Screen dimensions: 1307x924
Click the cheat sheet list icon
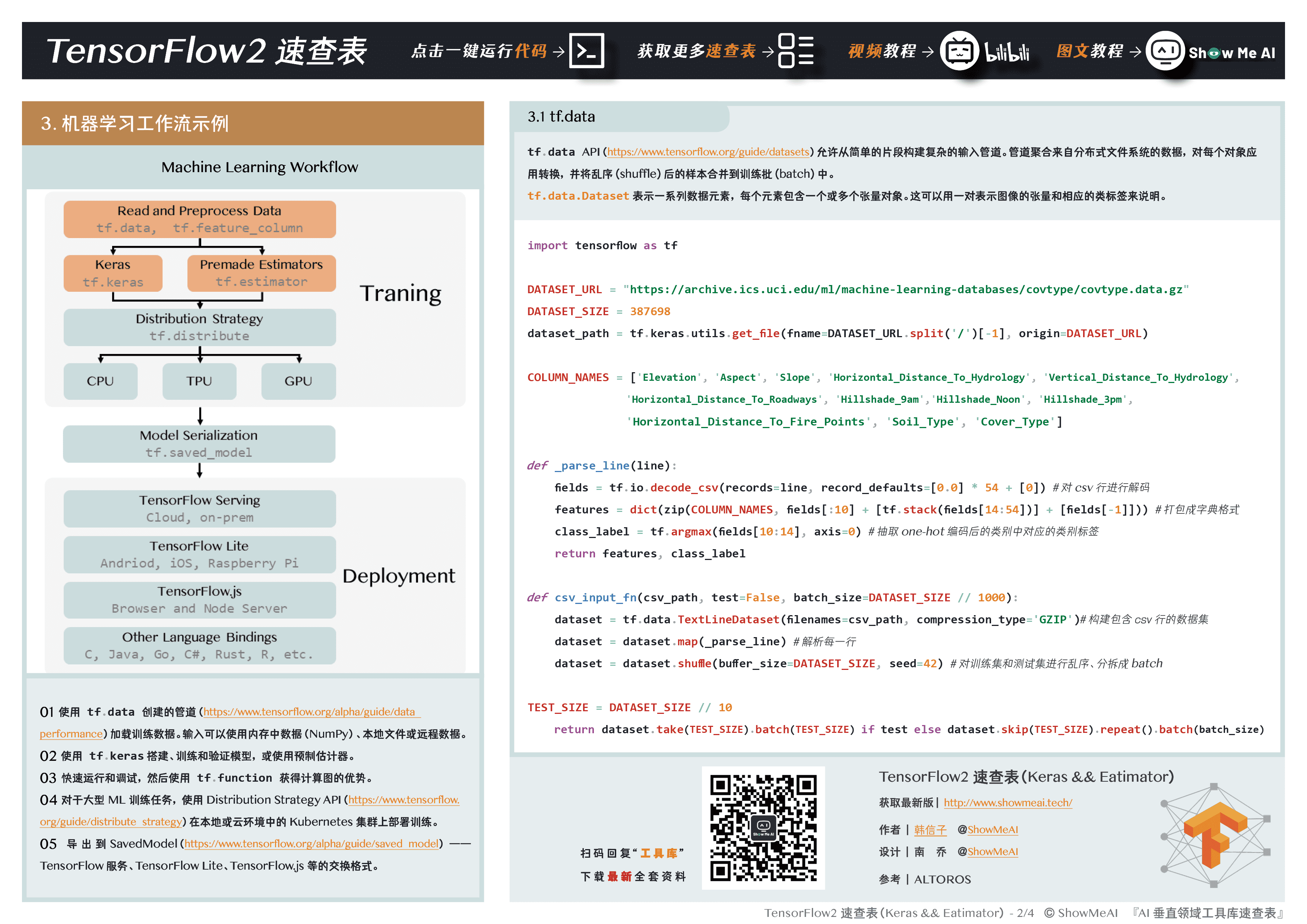[x=795, y=51]
